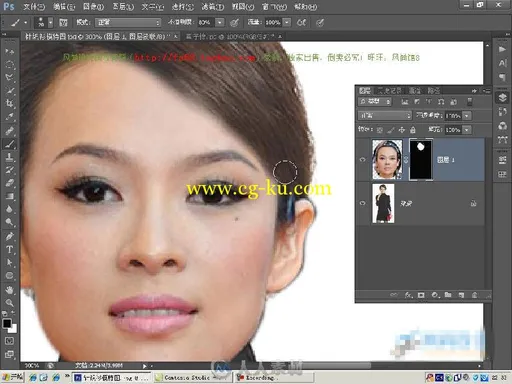Open the layer blend mode dropdown

click(x=385, y=116)
